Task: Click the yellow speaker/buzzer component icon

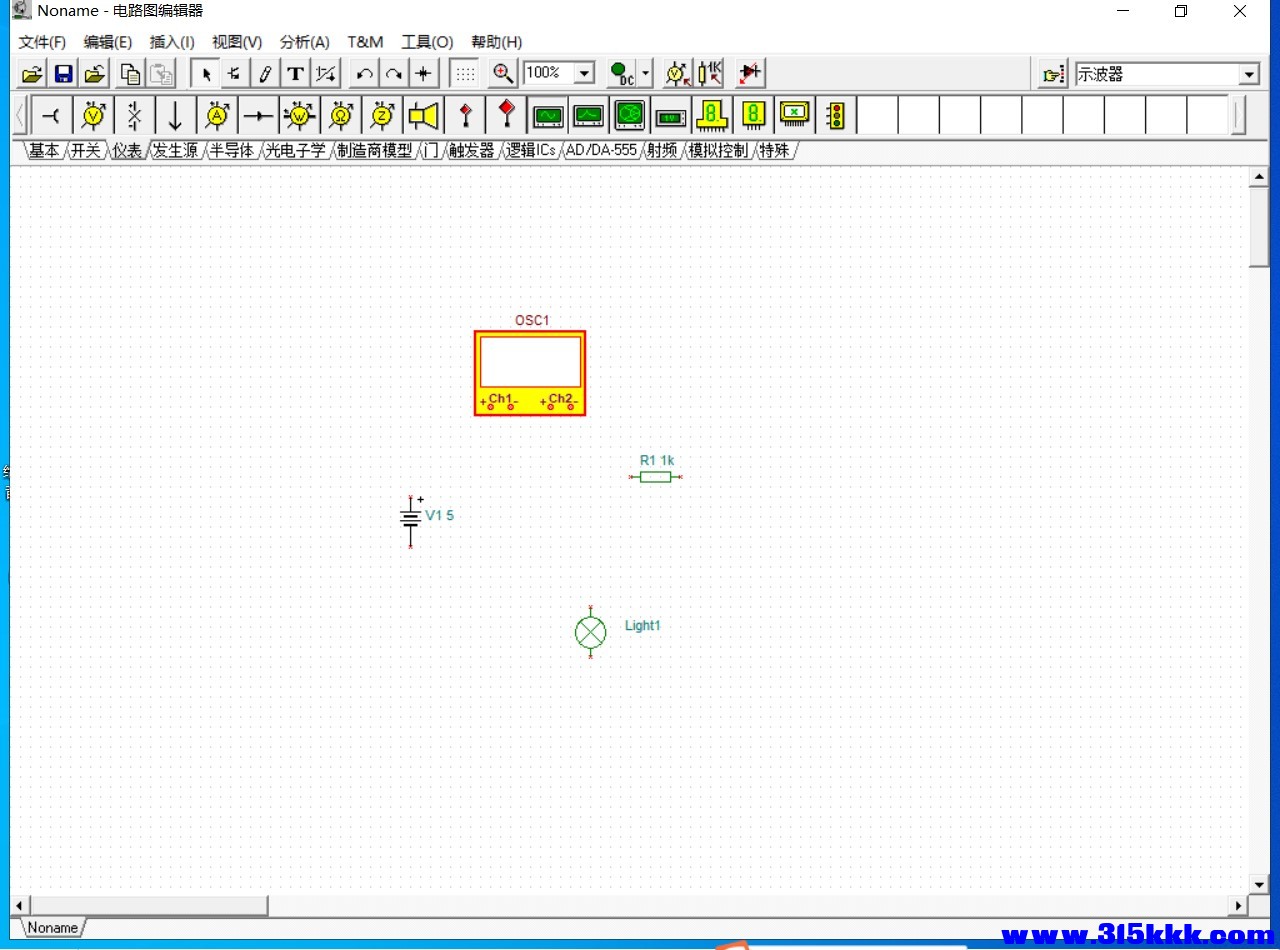Action: [423, 116]
